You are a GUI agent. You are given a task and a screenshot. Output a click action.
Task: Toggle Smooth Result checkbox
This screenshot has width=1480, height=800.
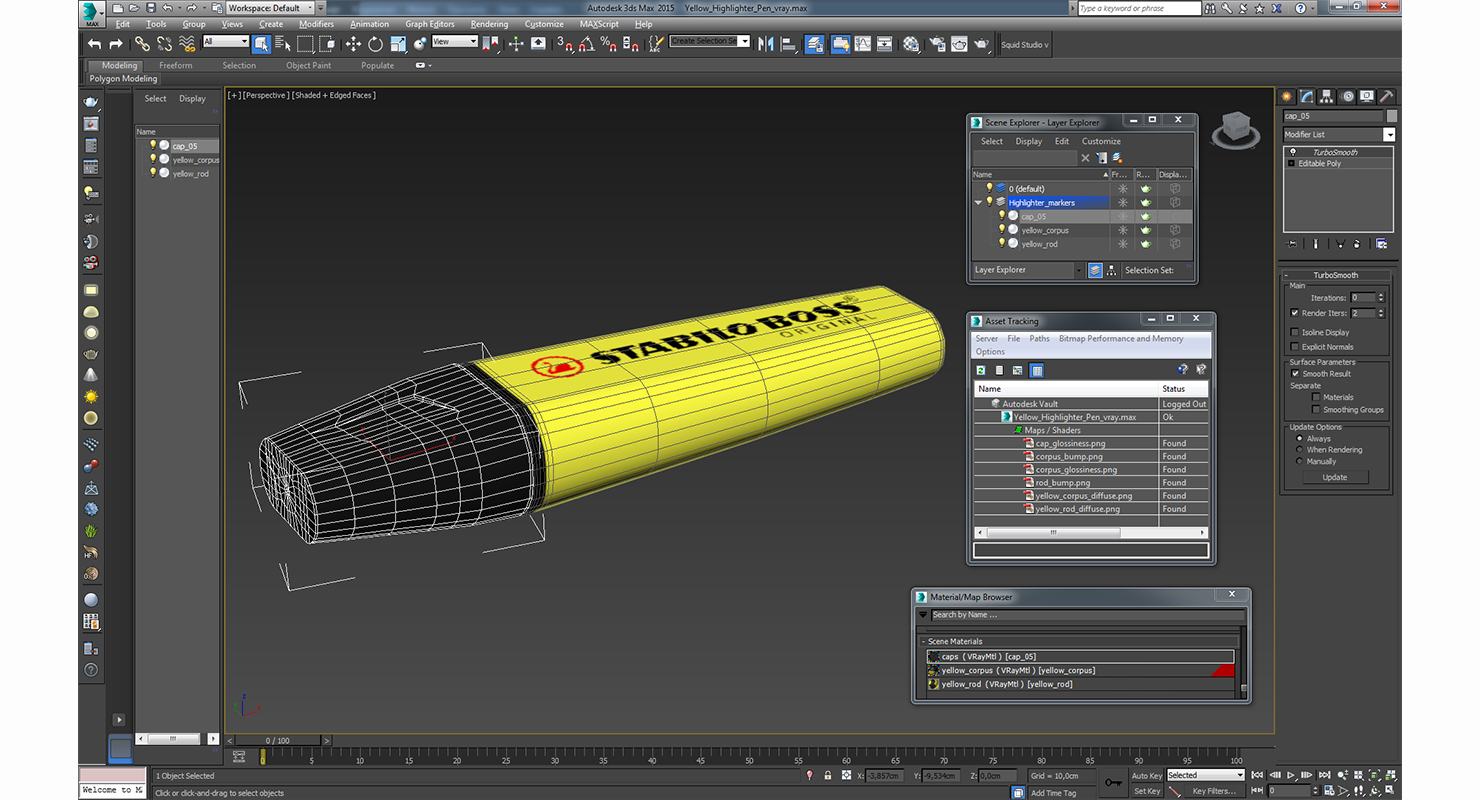pos(1295,374)
